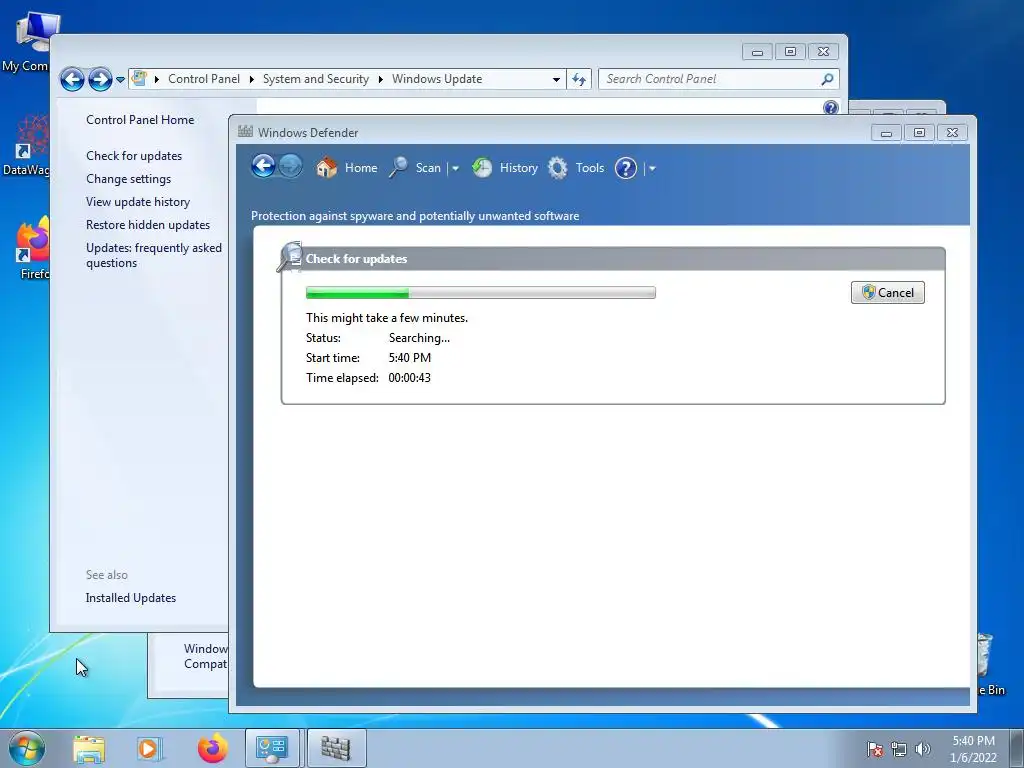
Task: Click the volume speaker tray icon
Action: click(x=923, y=749)
